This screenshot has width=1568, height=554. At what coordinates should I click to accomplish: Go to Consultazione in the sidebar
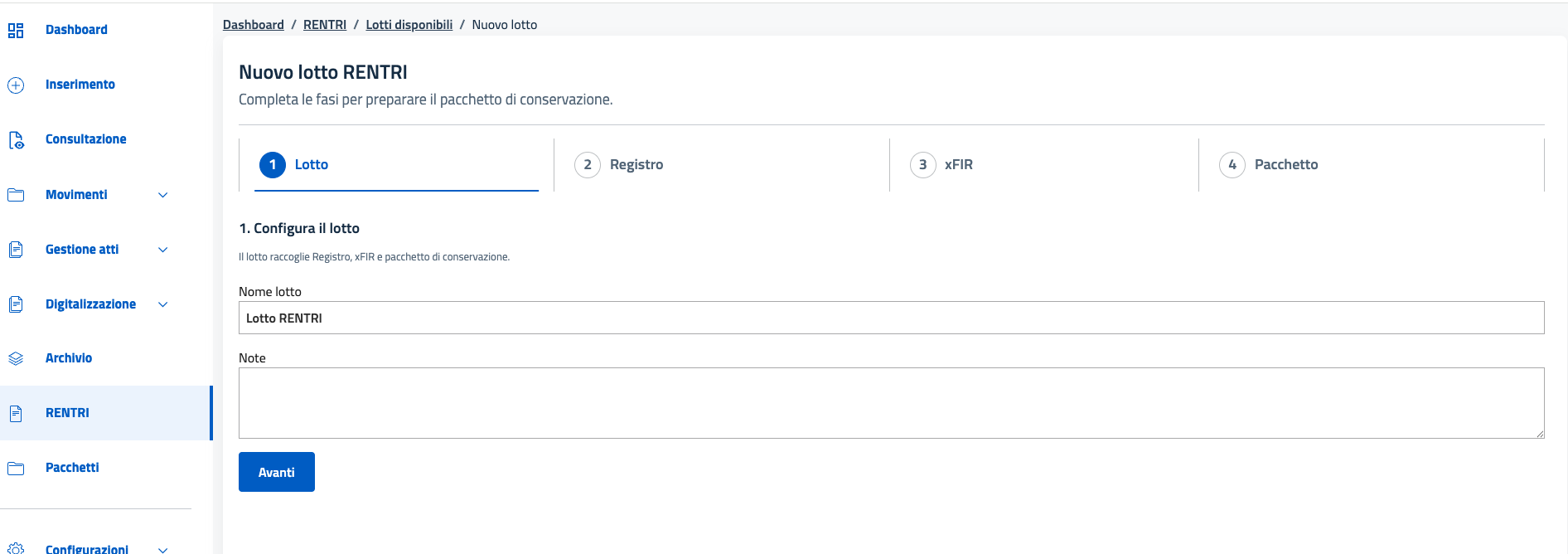point(86,139)
